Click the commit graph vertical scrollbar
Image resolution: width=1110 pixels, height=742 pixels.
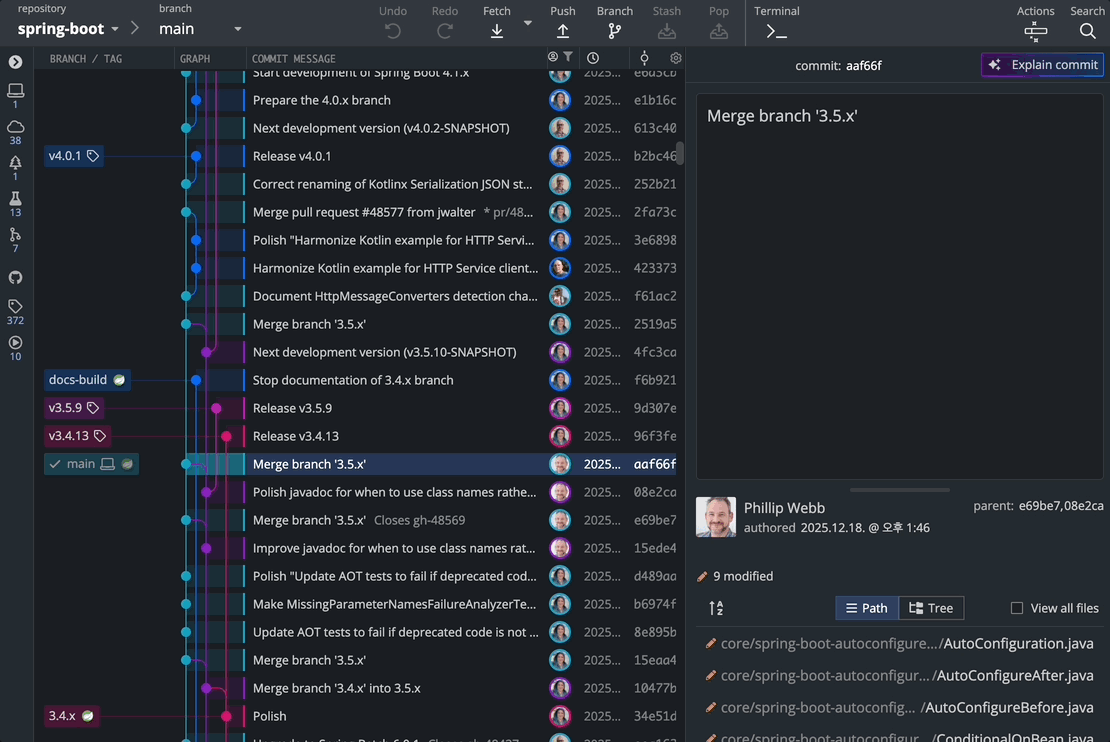[680, 152]
